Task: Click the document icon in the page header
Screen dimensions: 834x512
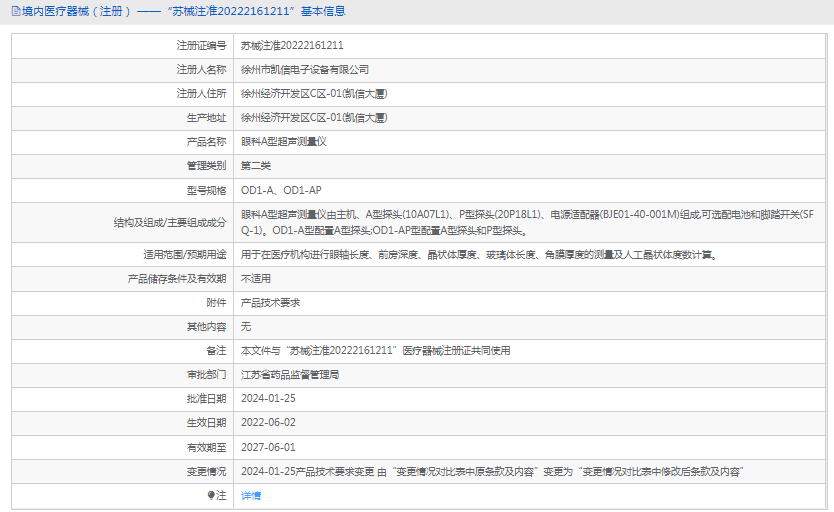Action: coord(16,11)
